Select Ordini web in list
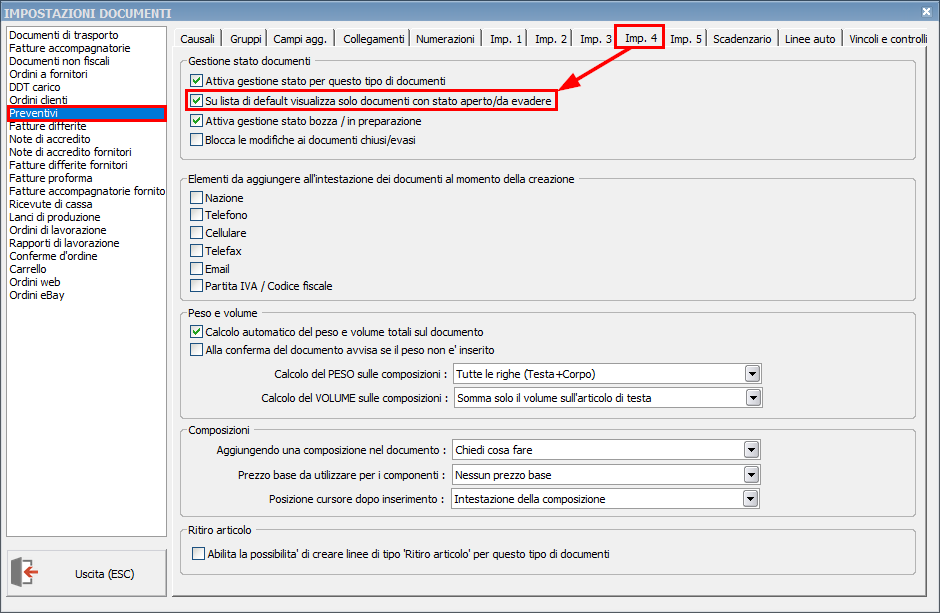940x613 pixels. point(86,282)
